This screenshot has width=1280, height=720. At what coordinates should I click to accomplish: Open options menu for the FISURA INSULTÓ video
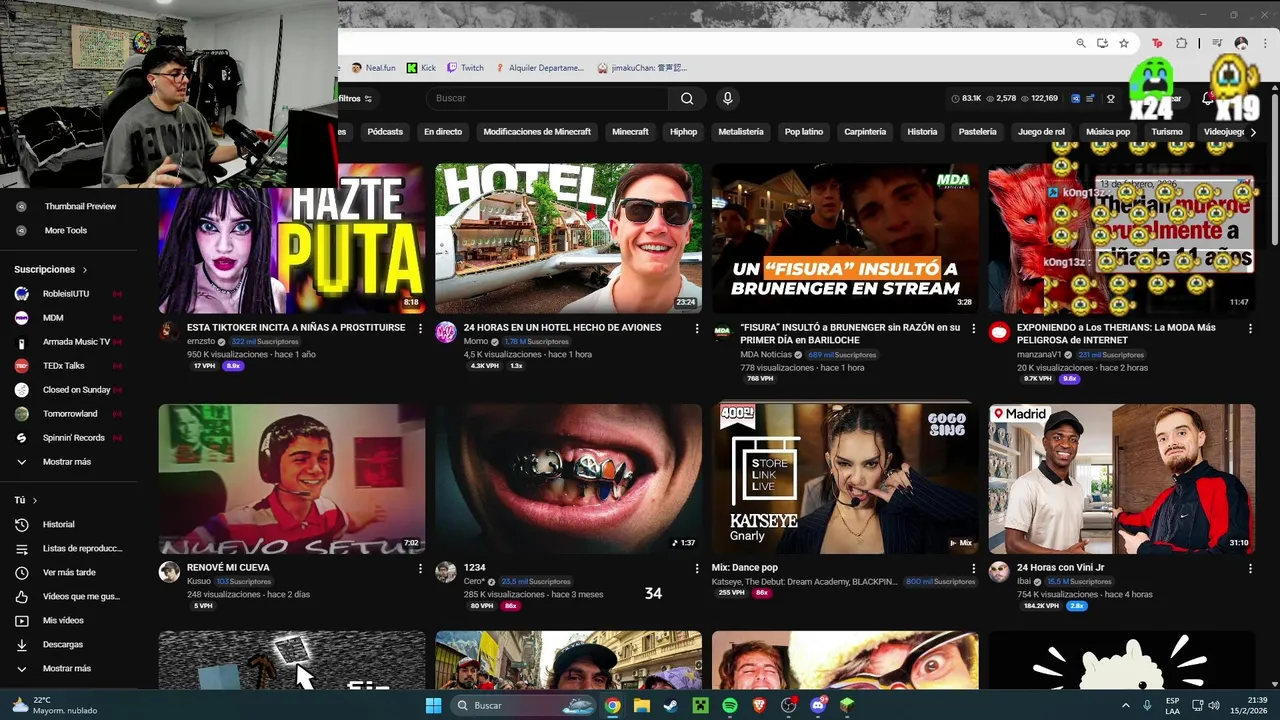click(x=974, y=328)
